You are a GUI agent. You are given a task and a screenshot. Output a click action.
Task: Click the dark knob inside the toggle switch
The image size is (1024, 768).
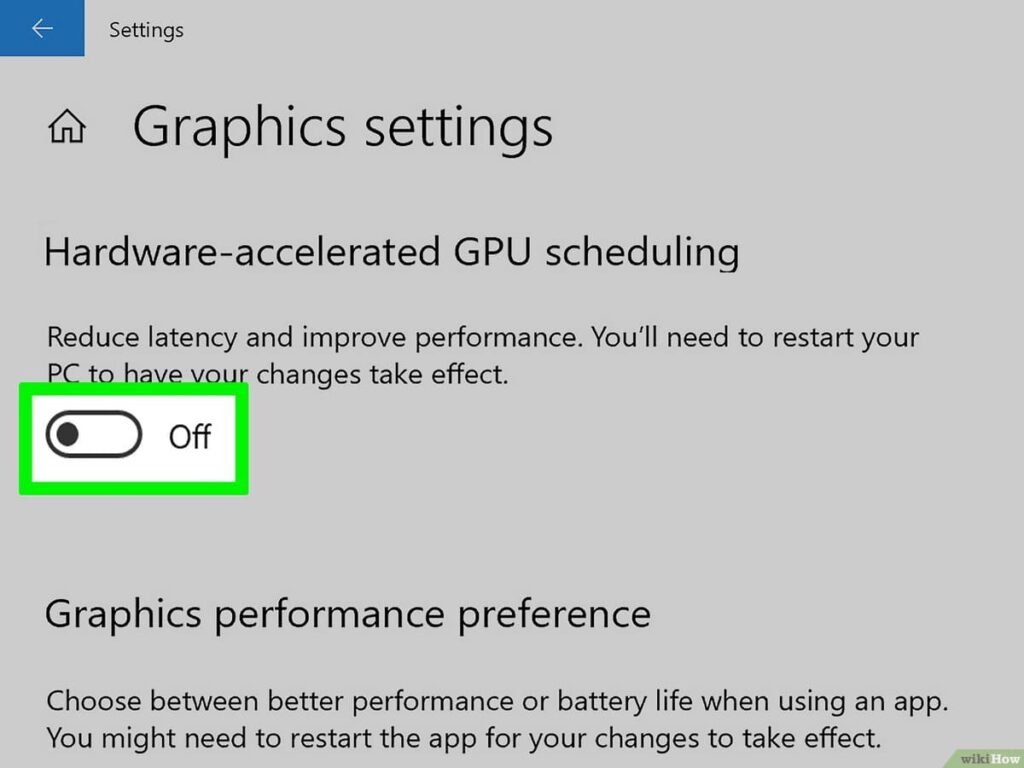pyautogui.click(x=68, y=435)
